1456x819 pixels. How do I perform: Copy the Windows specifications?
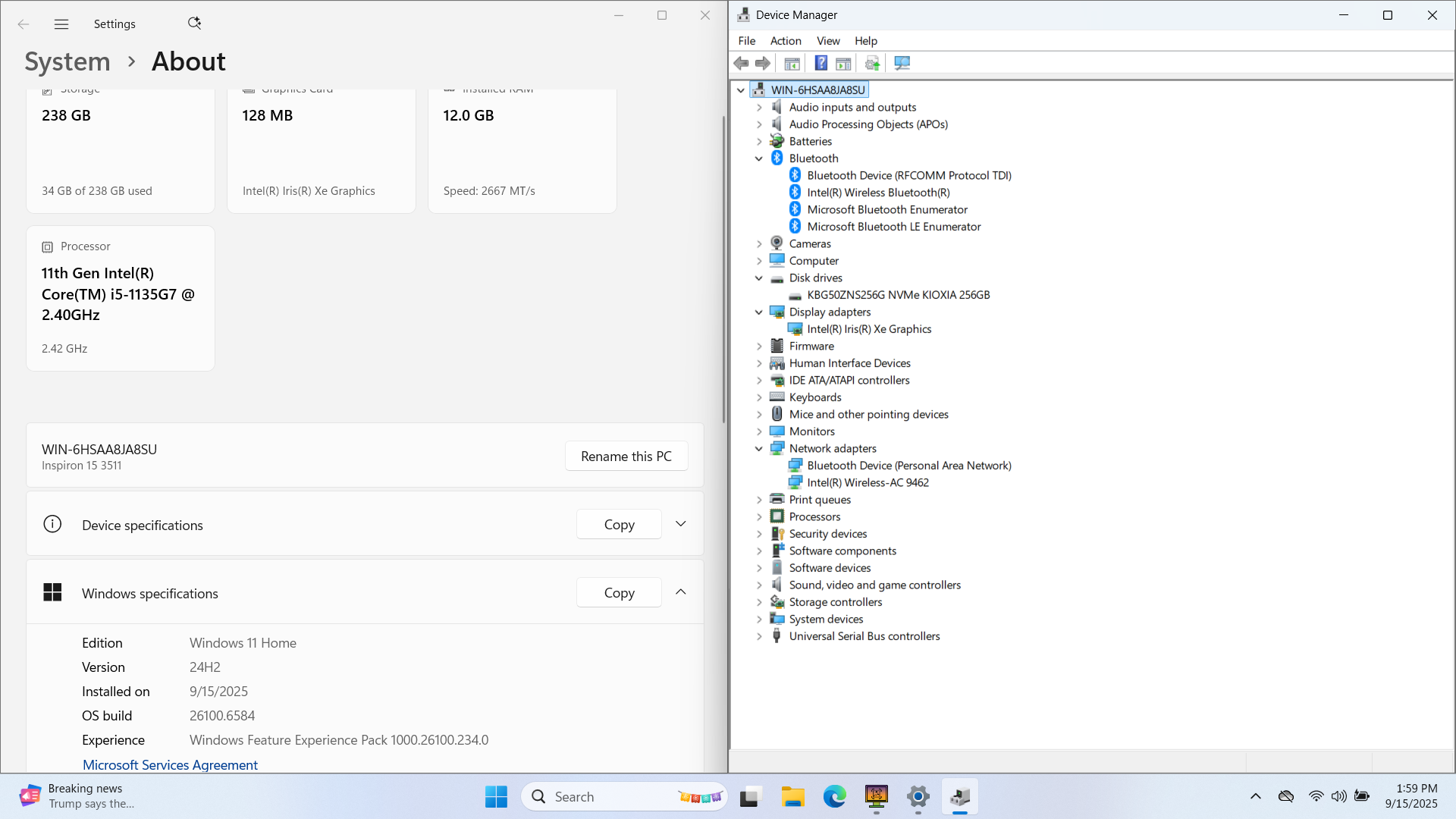pyautogui.click(x=619, y=592)
